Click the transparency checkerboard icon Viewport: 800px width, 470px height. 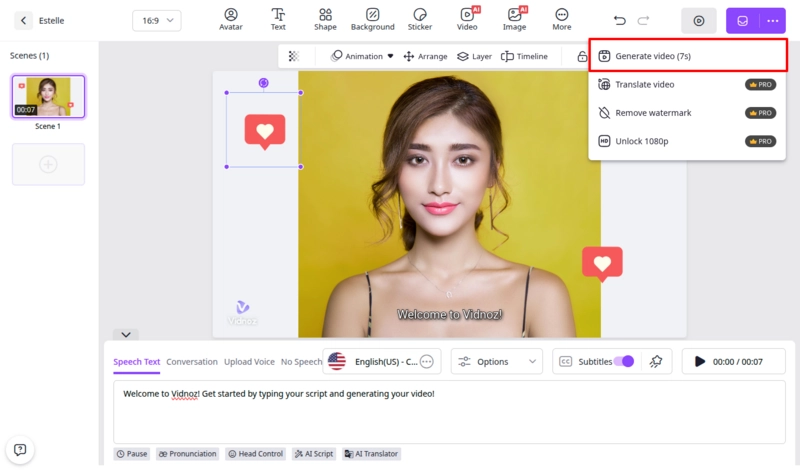(293, 56)
